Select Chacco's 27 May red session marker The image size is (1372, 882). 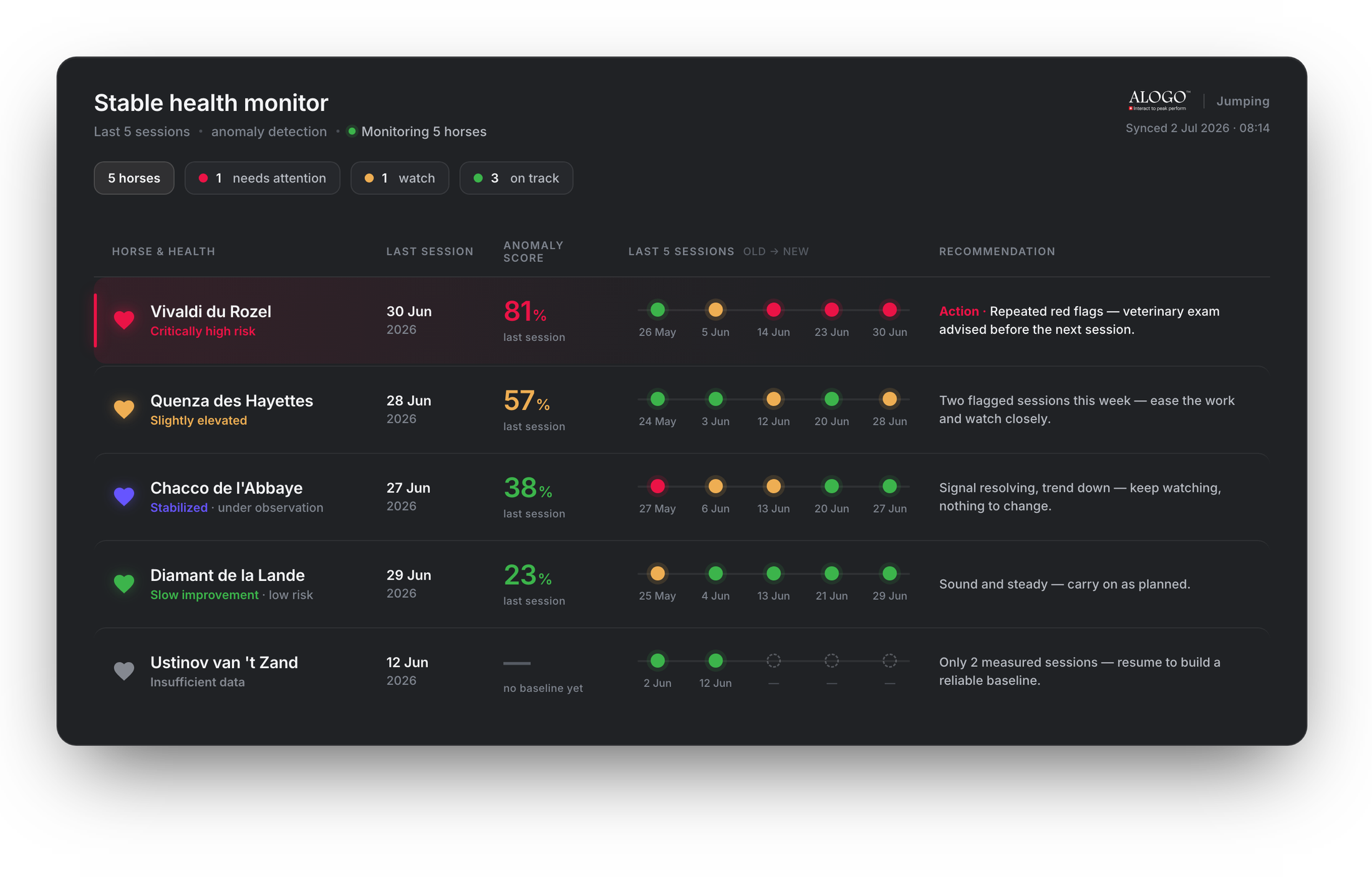click(x=657, y=486)
